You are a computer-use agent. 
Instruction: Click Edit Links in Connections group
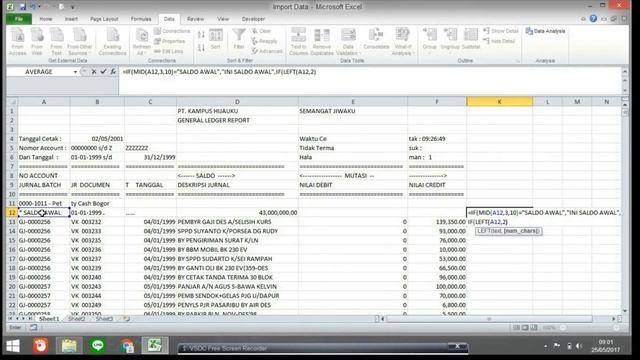point(169,51)
